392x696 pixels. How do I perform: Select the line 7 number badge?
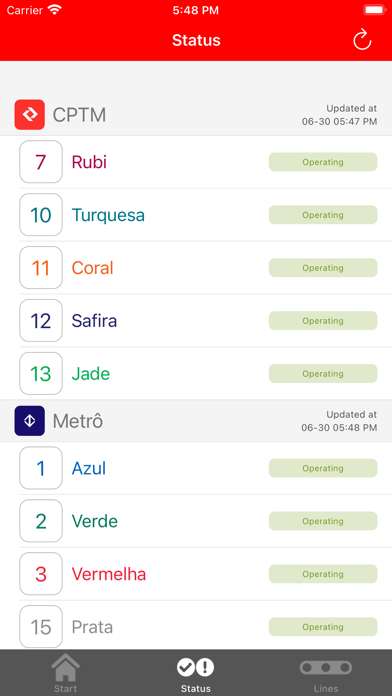pos(41,162)
